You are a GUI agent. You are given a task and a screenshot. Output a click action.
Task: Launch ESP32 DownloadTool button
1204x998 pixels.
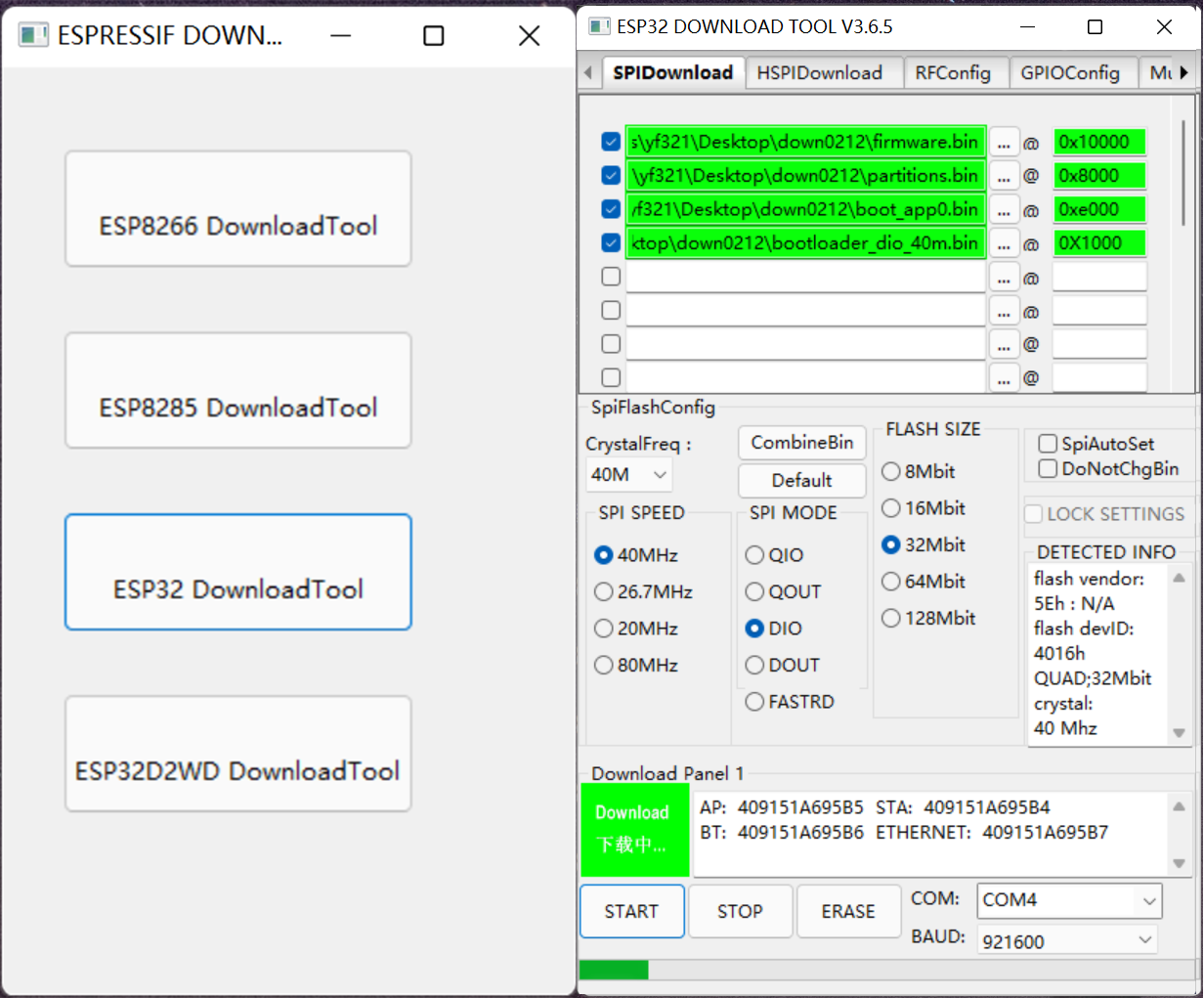coord(238,572)
